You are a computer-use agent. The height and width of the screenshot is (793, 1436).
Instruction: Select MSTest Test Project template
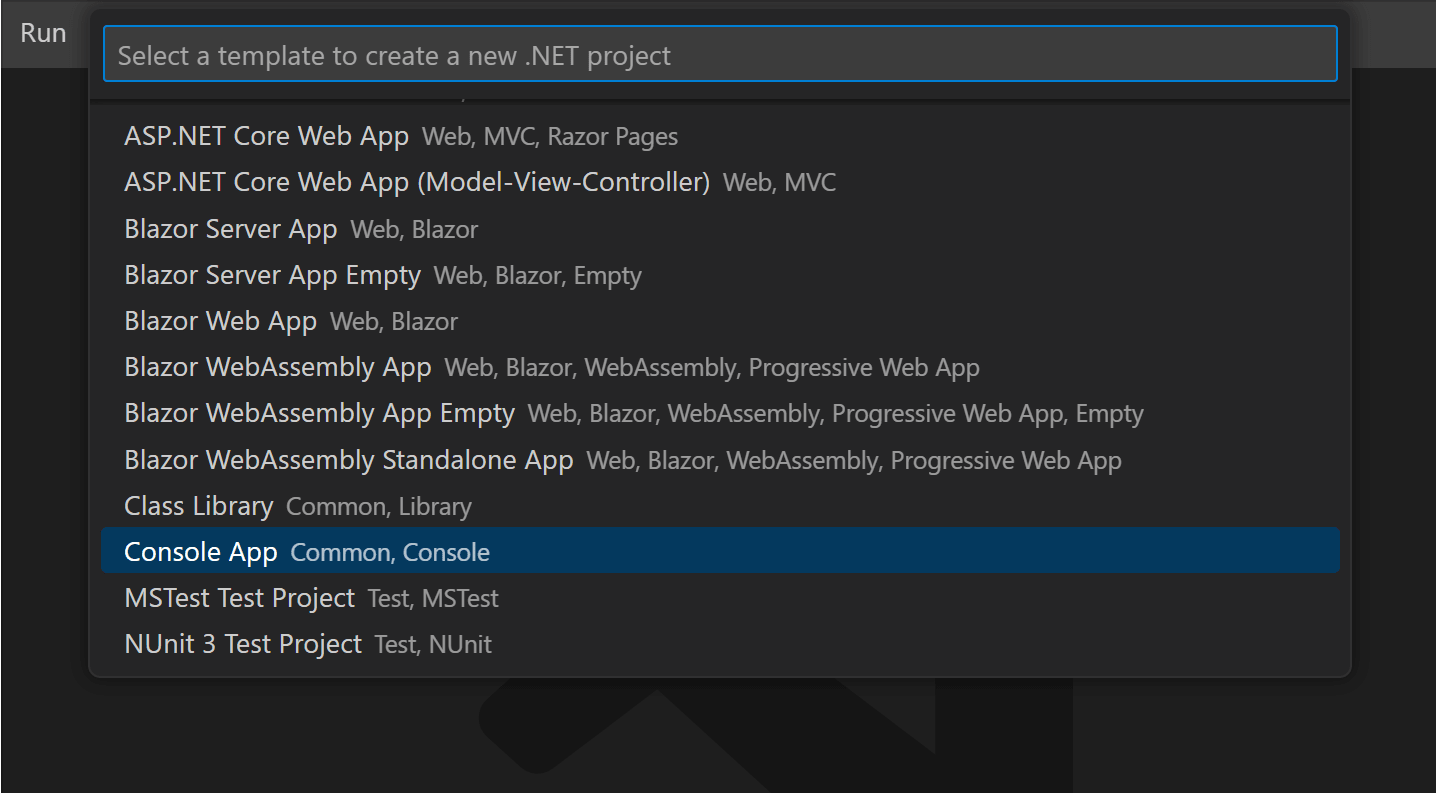pyautogui.click(x=720, y=596)
